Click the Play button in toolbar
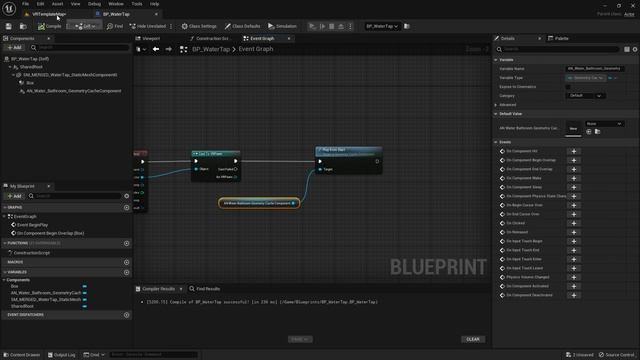 [312, 26]
